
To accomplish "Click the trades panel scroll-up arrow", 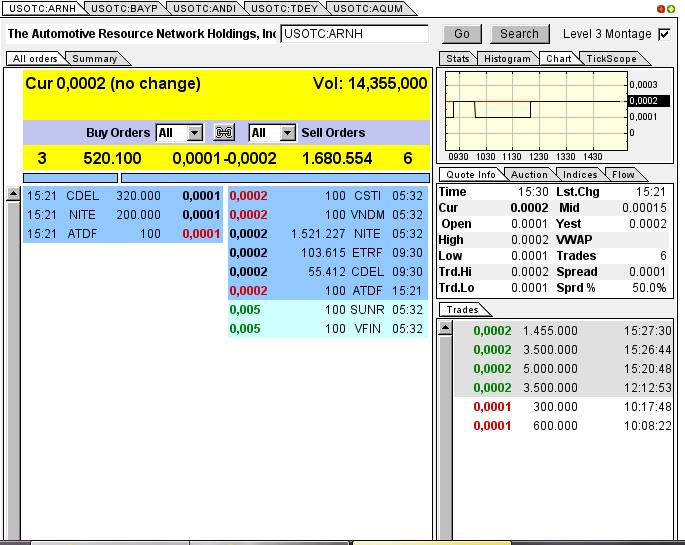I will click(x=446, y=330).
